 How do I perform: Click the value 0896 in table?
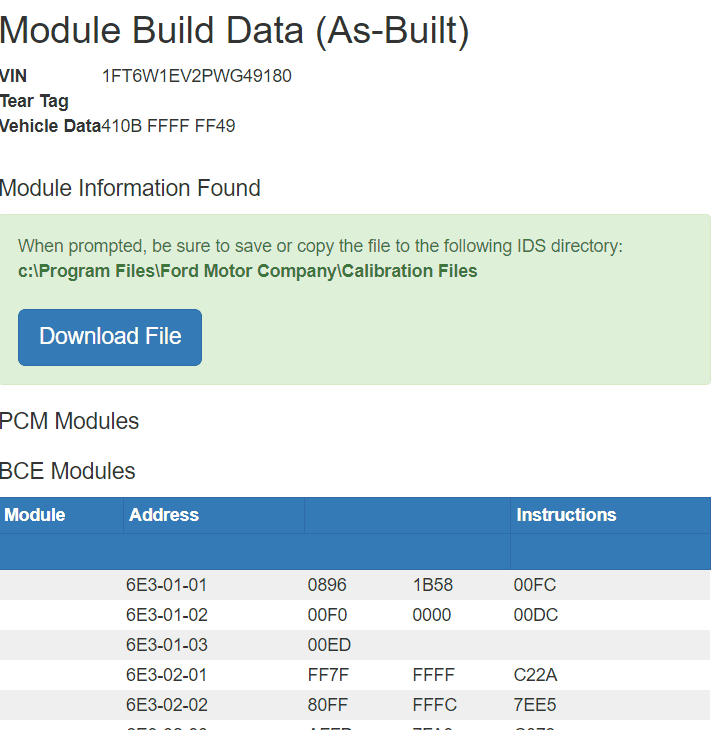click(x=328, y=585)
